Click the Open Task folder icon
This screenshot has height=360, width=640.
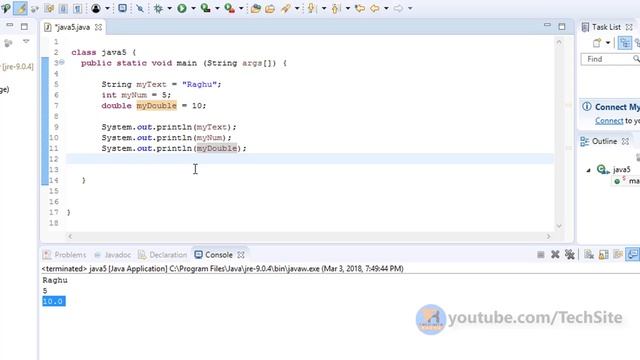[x=270, y=8]
